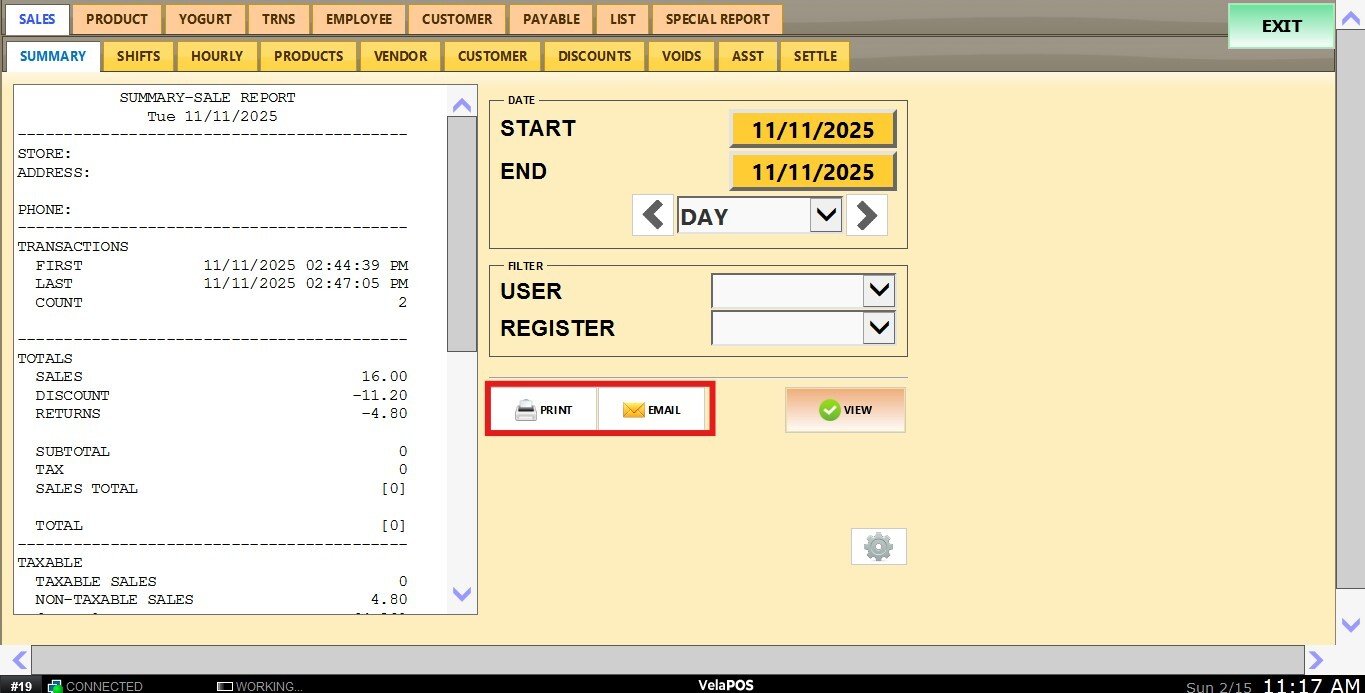This screenshot has width=1365, height=693.
Task: Pick the END date field
Action: click(x=812, y=172)
